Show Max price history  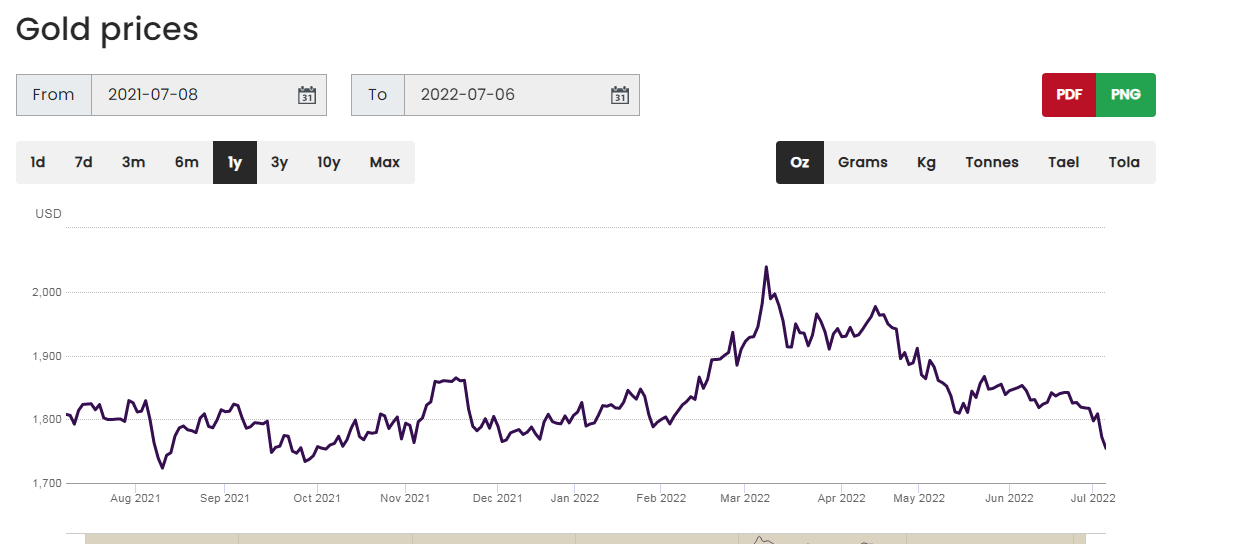point(385,162)
